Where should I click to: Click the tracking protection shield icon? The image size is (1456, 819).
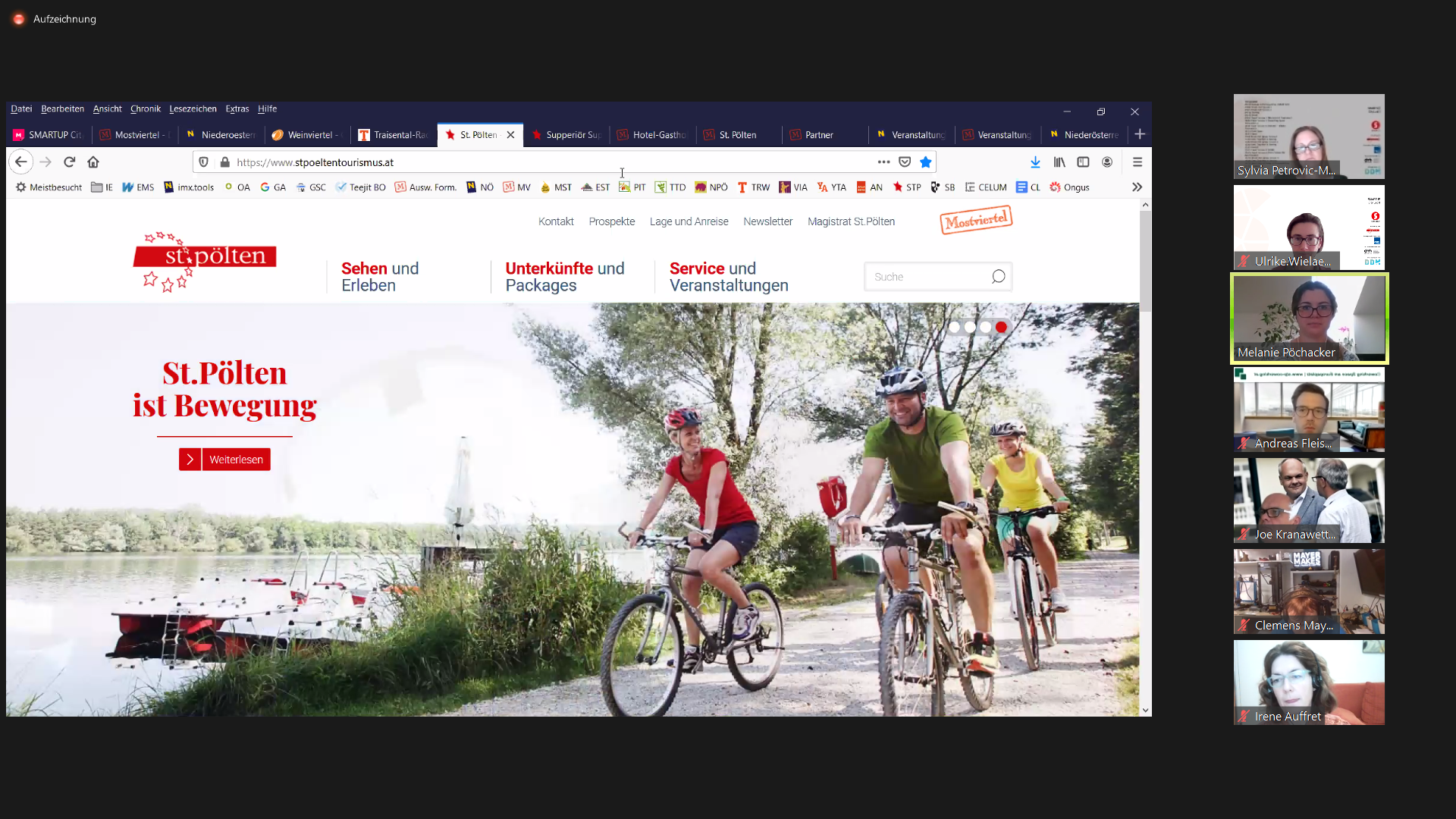(x=203, y=162)
